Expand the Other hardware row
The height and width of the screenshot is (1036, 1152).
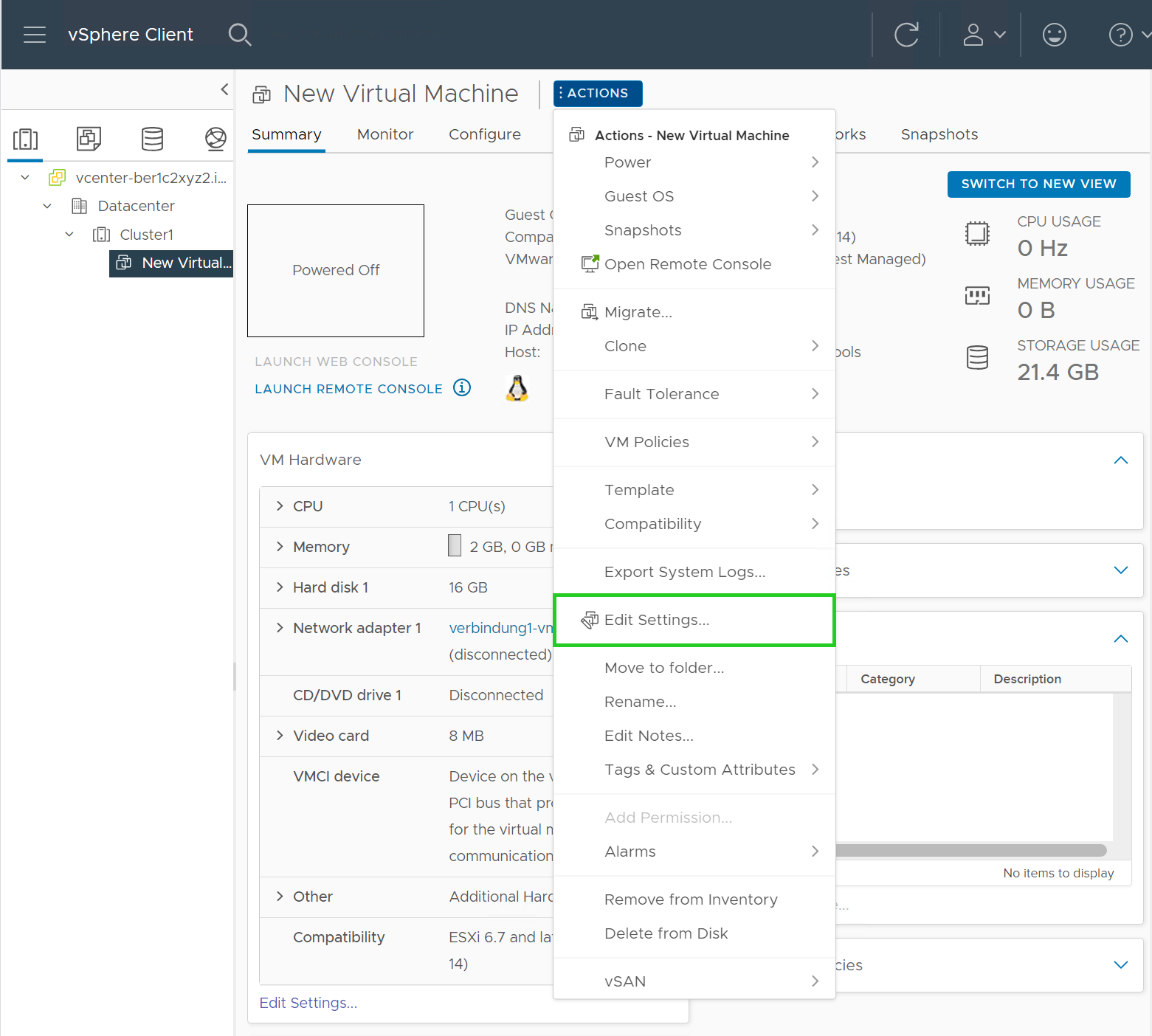pyautogui.click(x=280, y=897)
